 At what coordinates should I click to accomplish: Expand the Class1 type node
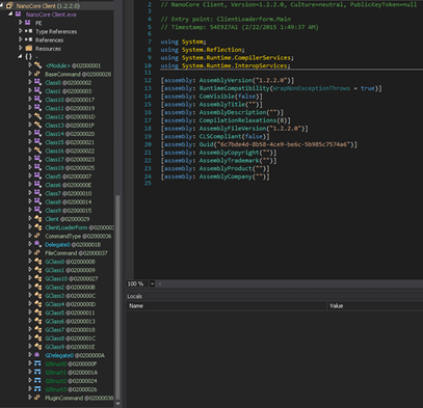30,91
